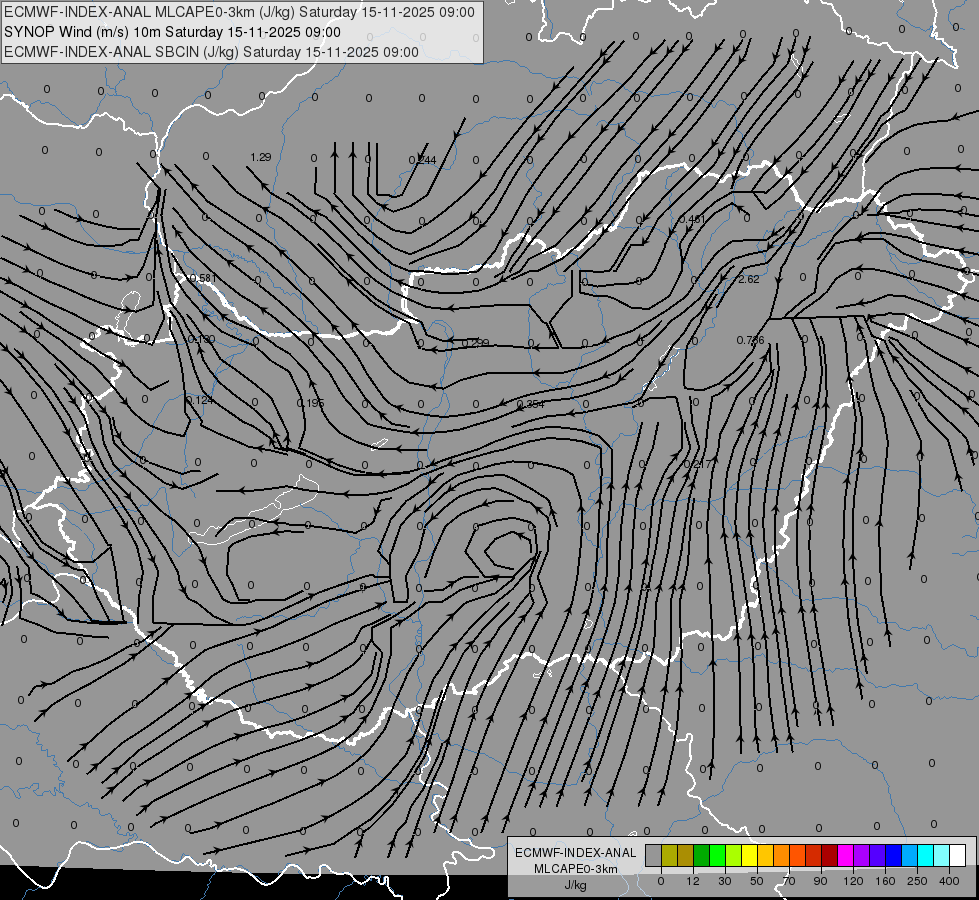This screenshot has width=979, height=900.
Task: Click the 400 tick label in legend
Action: 949,881
